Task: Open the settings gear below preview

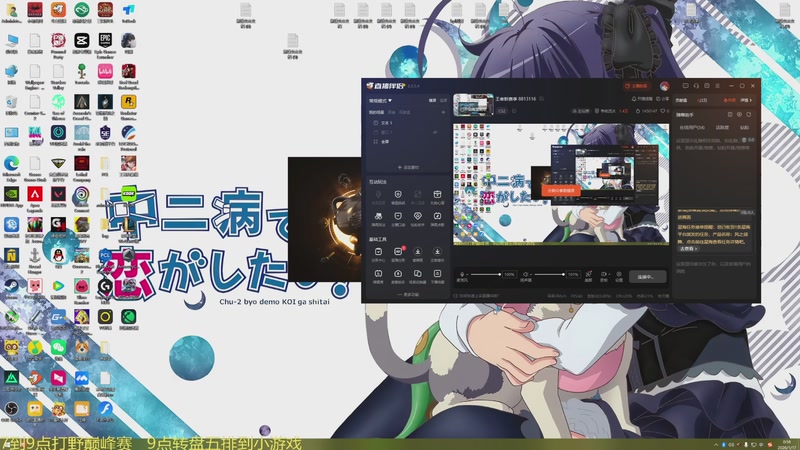Action: [619, 274]
